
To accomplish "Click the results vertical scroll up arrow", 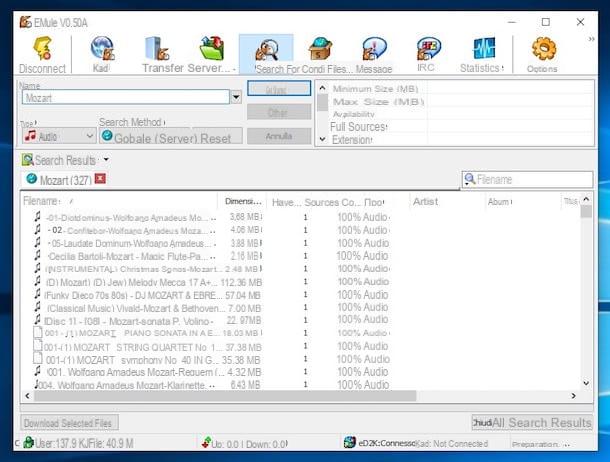I will point(586,199).
